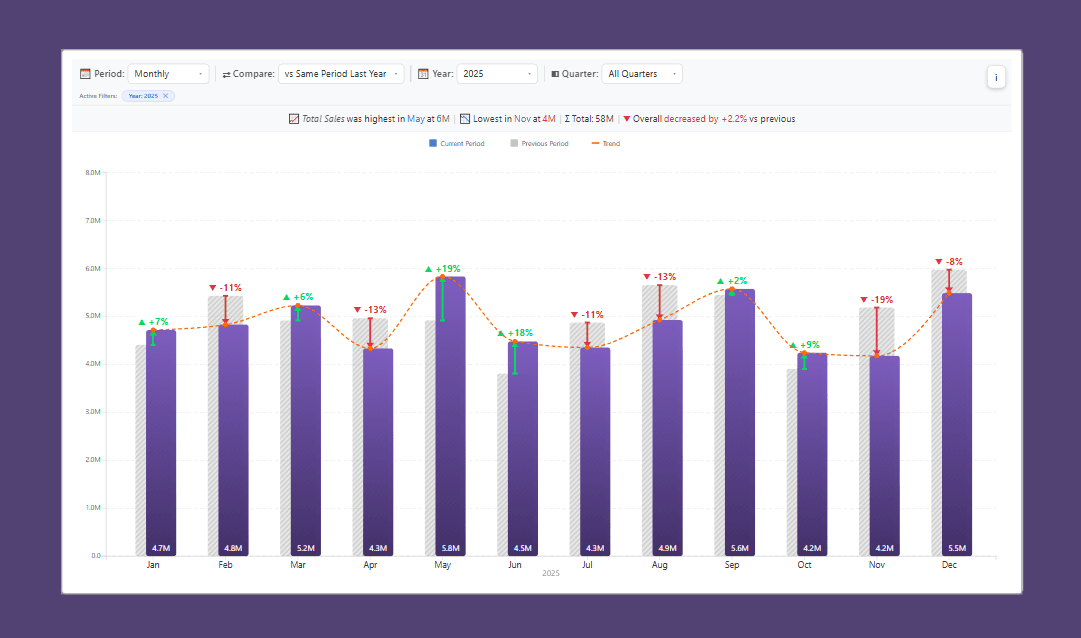
Task: Click the +9% label above Oct
Action: coord(809,345)
